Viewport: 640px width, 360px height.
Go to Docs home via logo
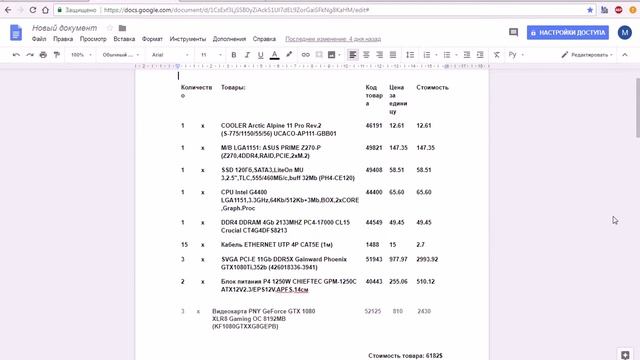(x=16, y=33)
